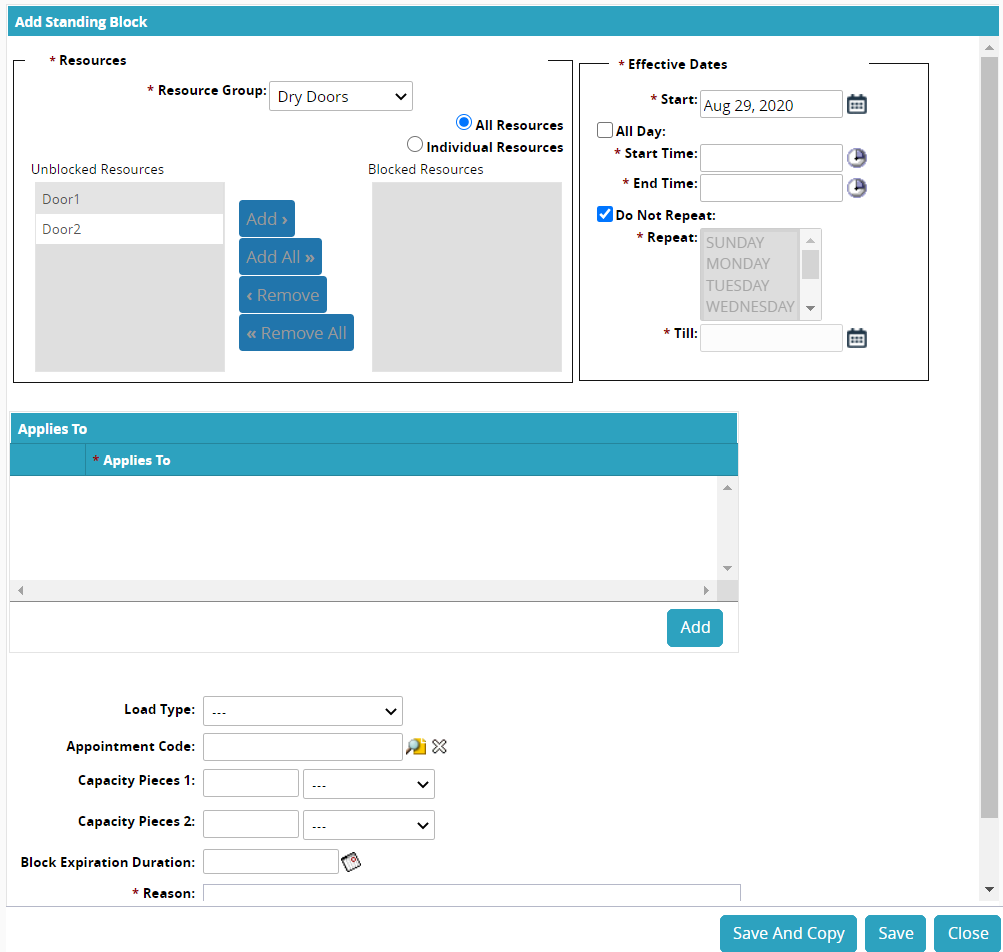Open the Capacity Pieces 1 unit dropdown
The width and height of the screenshot is (1003, 952).
coord(368,785)
